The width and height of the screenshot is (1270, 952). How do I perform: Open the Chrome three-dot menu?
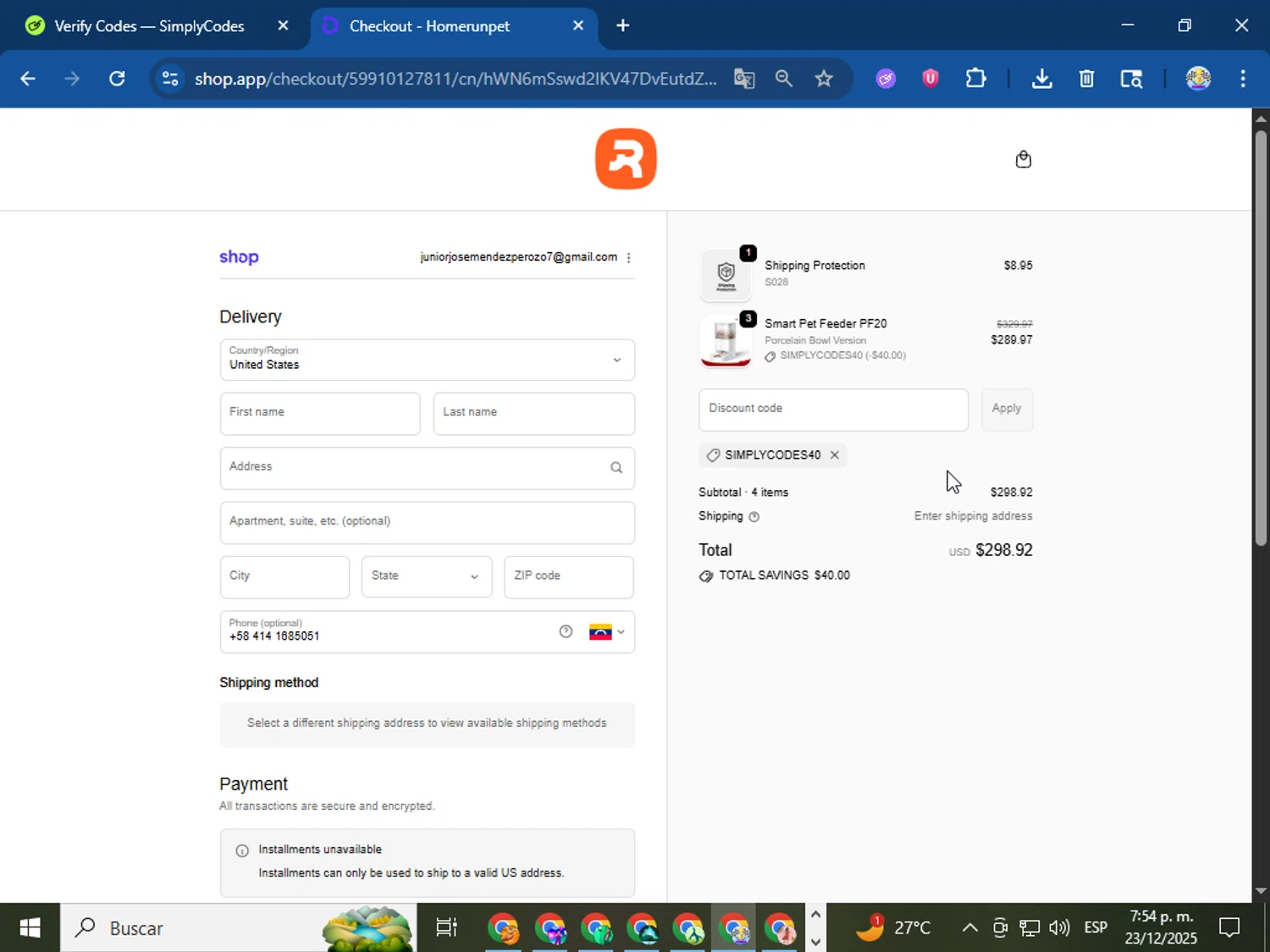[x=1243, y=79]
